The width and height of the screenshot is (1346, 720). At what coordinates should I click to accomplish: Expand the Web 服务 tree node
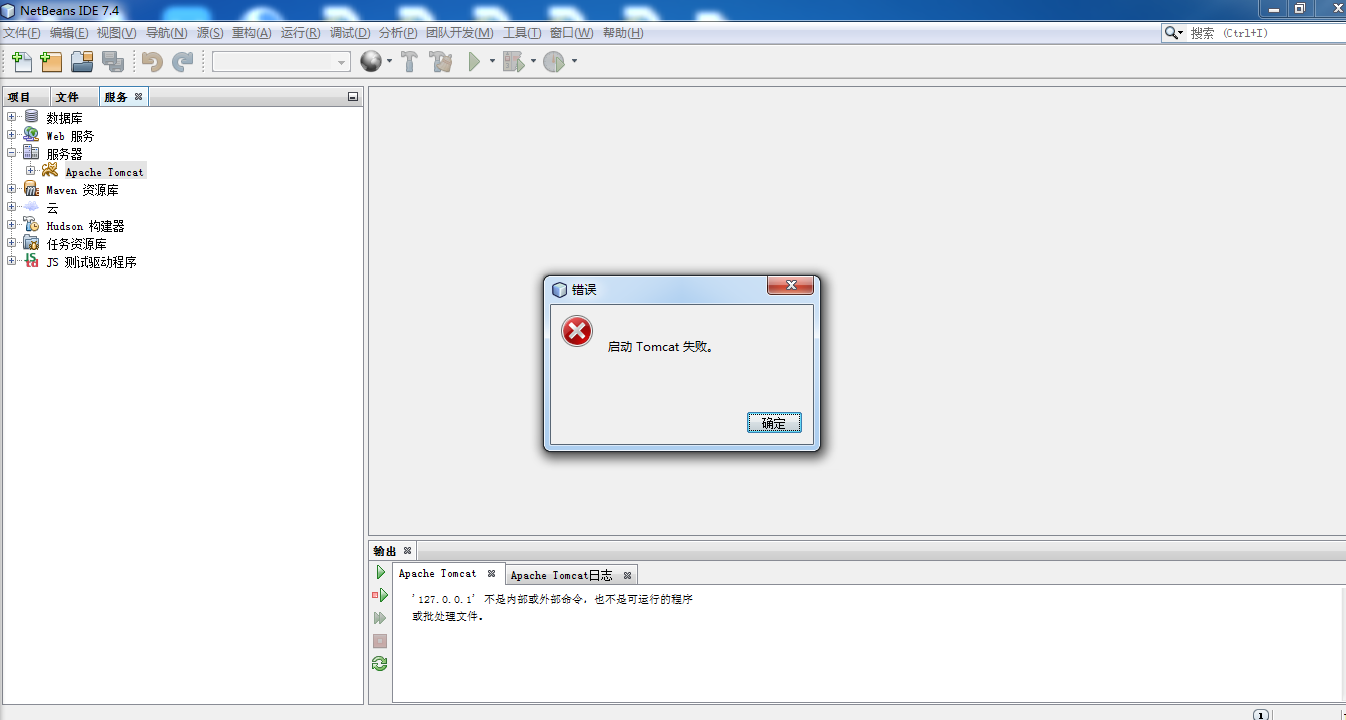pyautogui.click(x=12, y=135)
